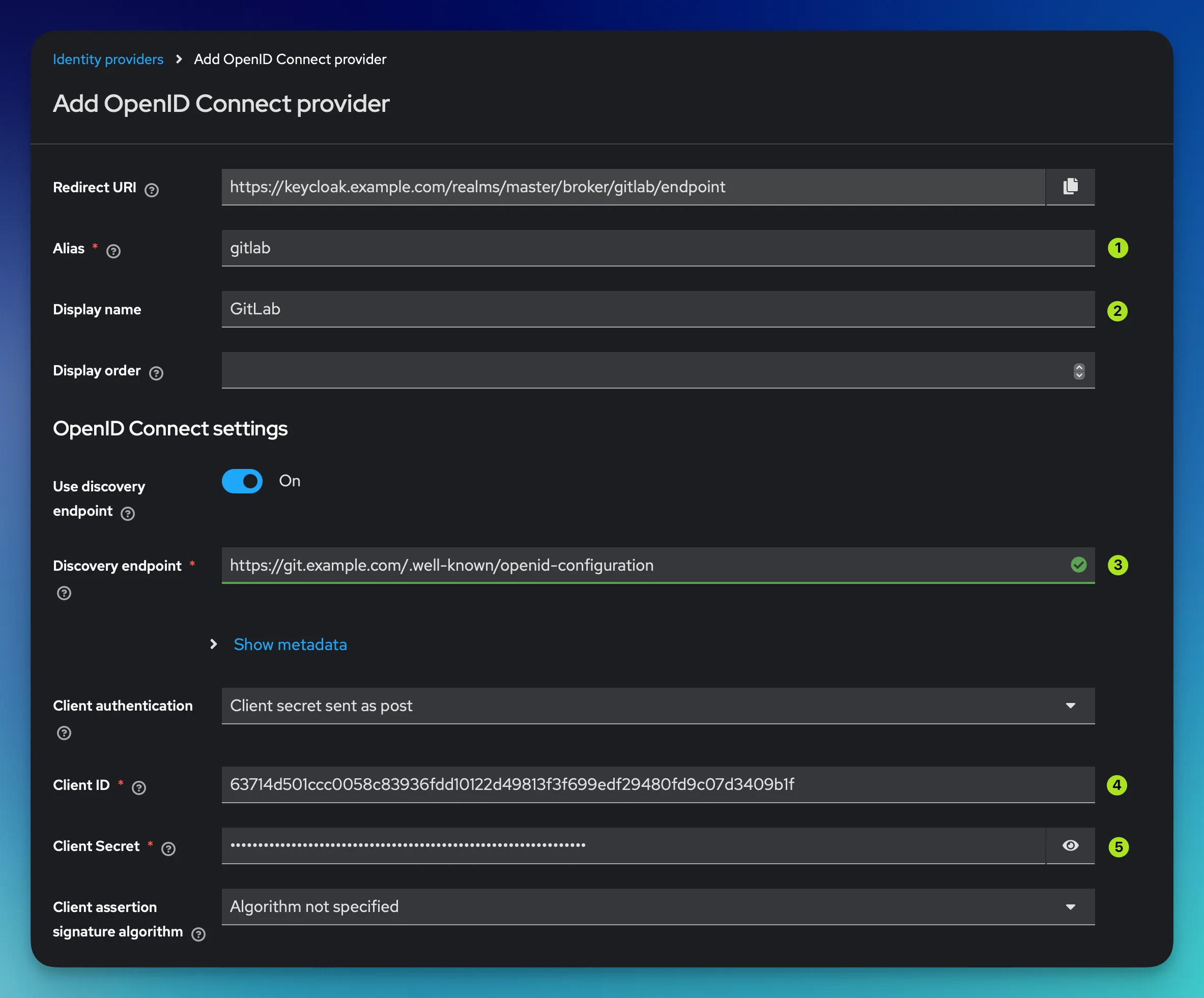Click the Alias input field
This screenshot has height=998, width=1204.
[x=655, y=248]
